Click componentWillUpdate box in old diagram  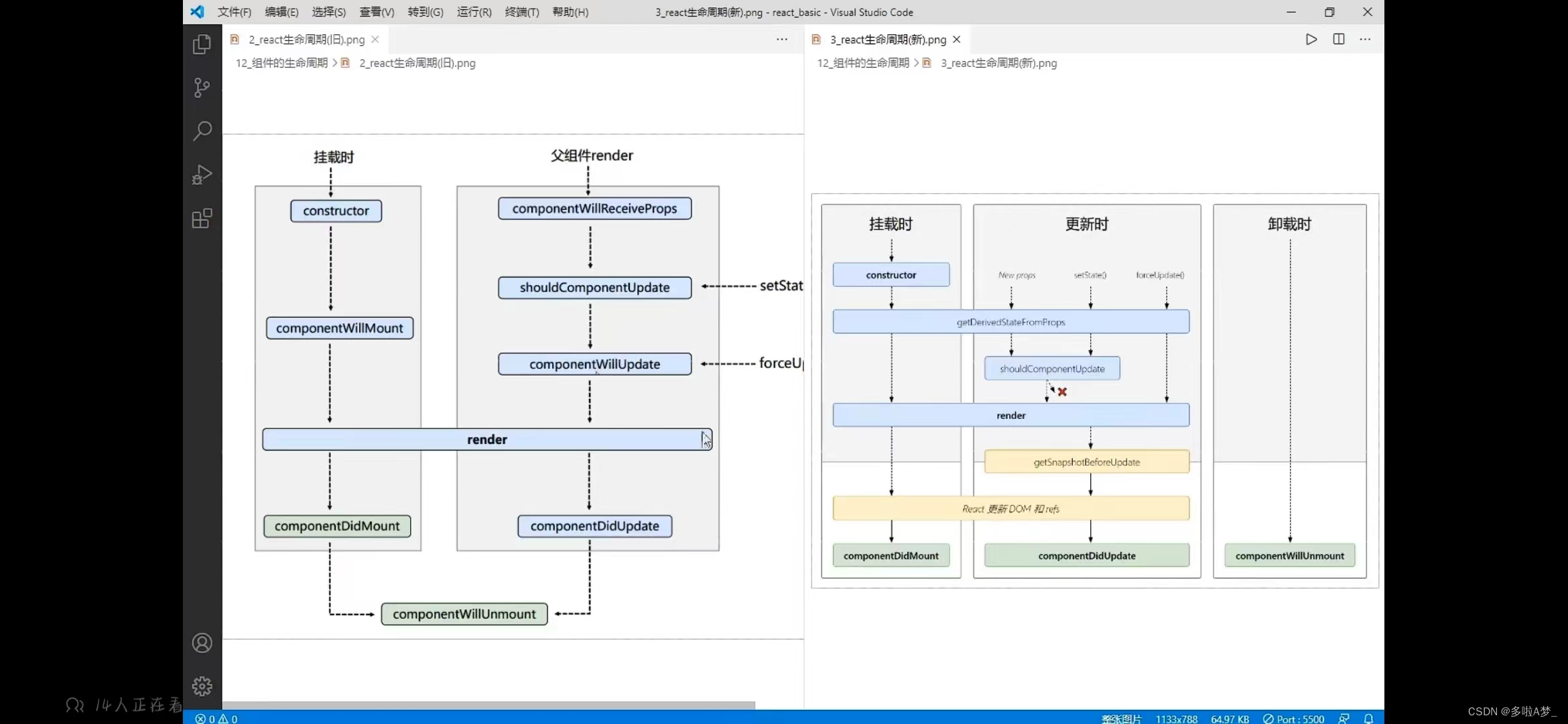594,364
